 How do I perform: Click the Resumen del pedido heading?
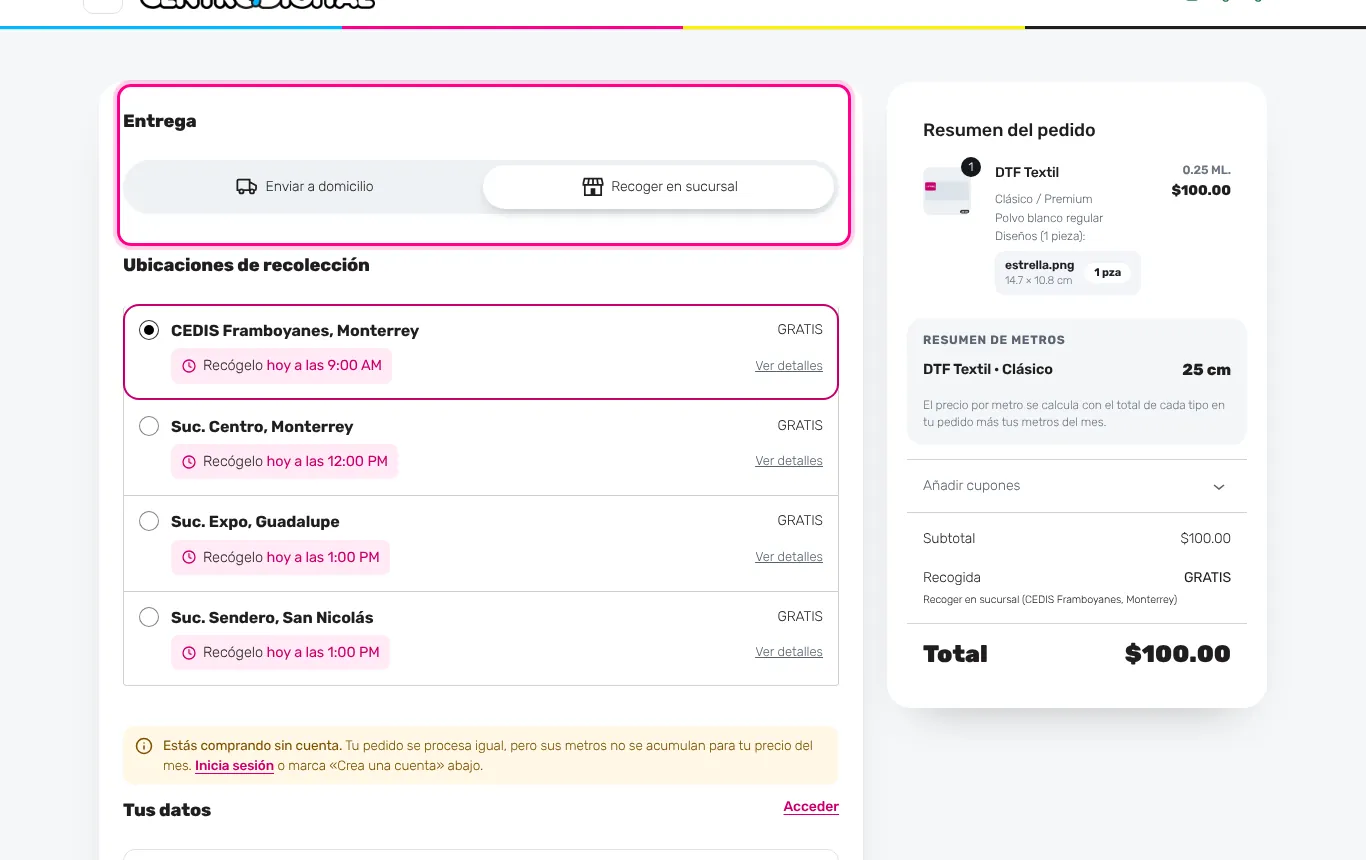pyautogui.click(x=1009, y=130)
